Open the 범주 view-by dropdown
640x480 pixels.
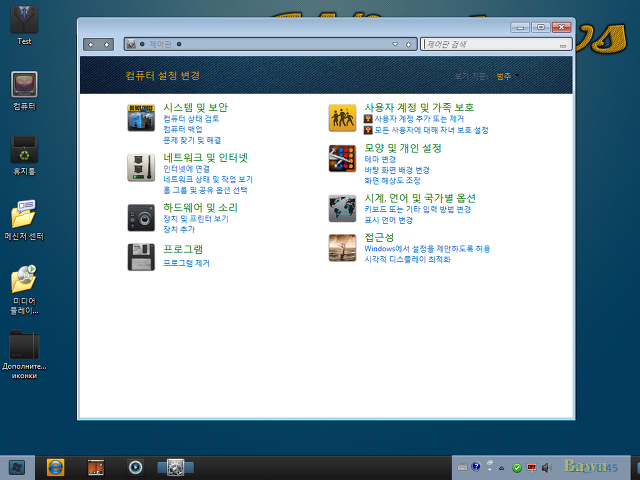coord(508,76)
